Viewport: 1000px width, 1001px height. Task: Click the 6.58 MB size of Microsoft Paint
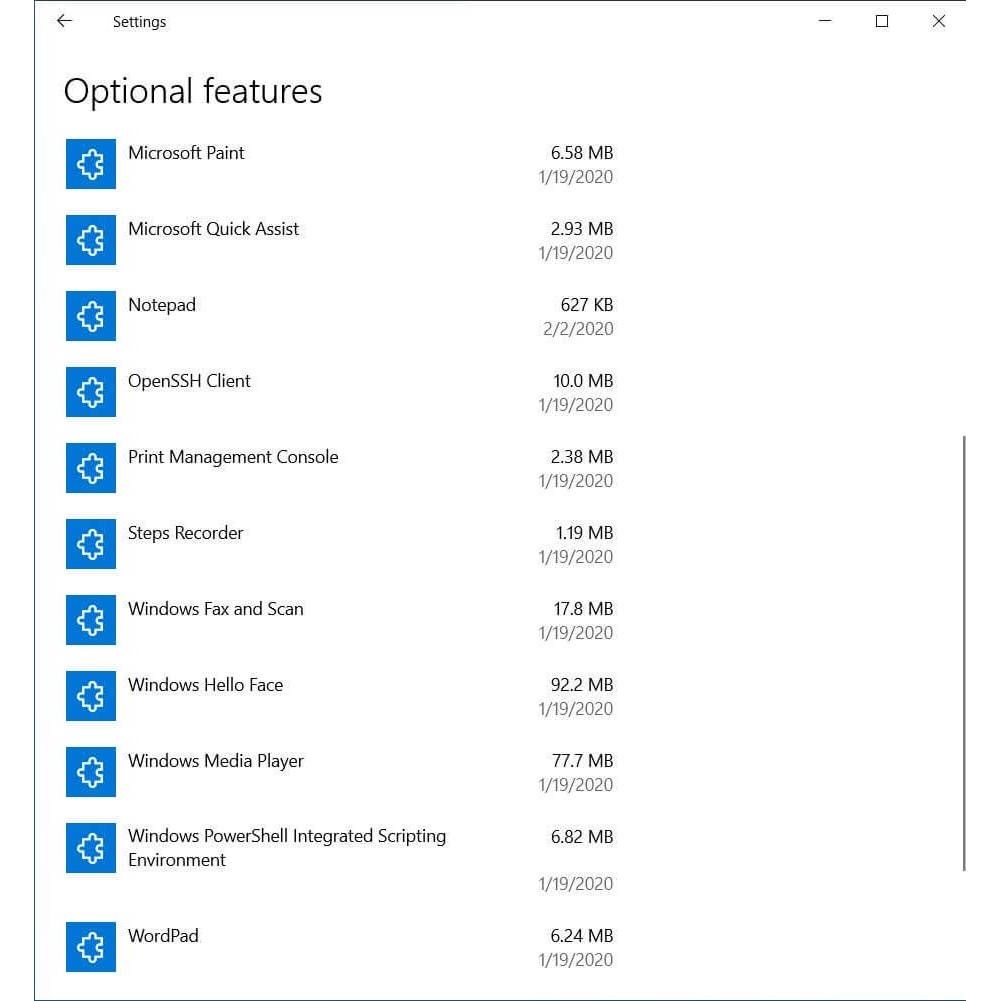582,153
